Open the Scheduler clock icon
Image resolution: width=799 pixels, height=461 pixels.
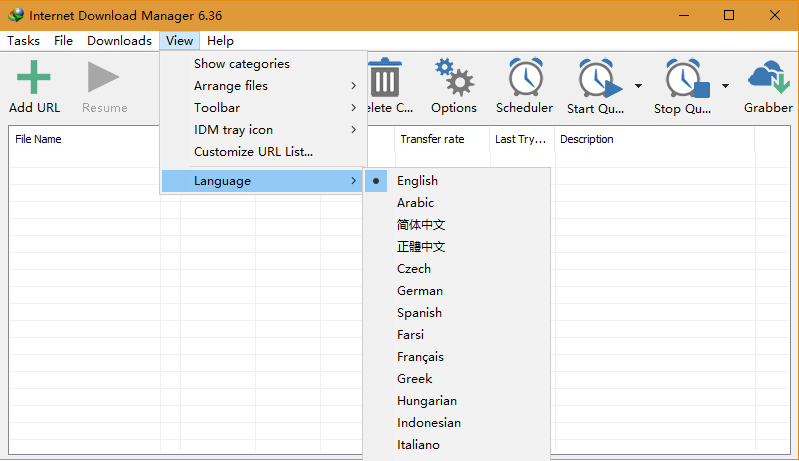coord(526,77)
